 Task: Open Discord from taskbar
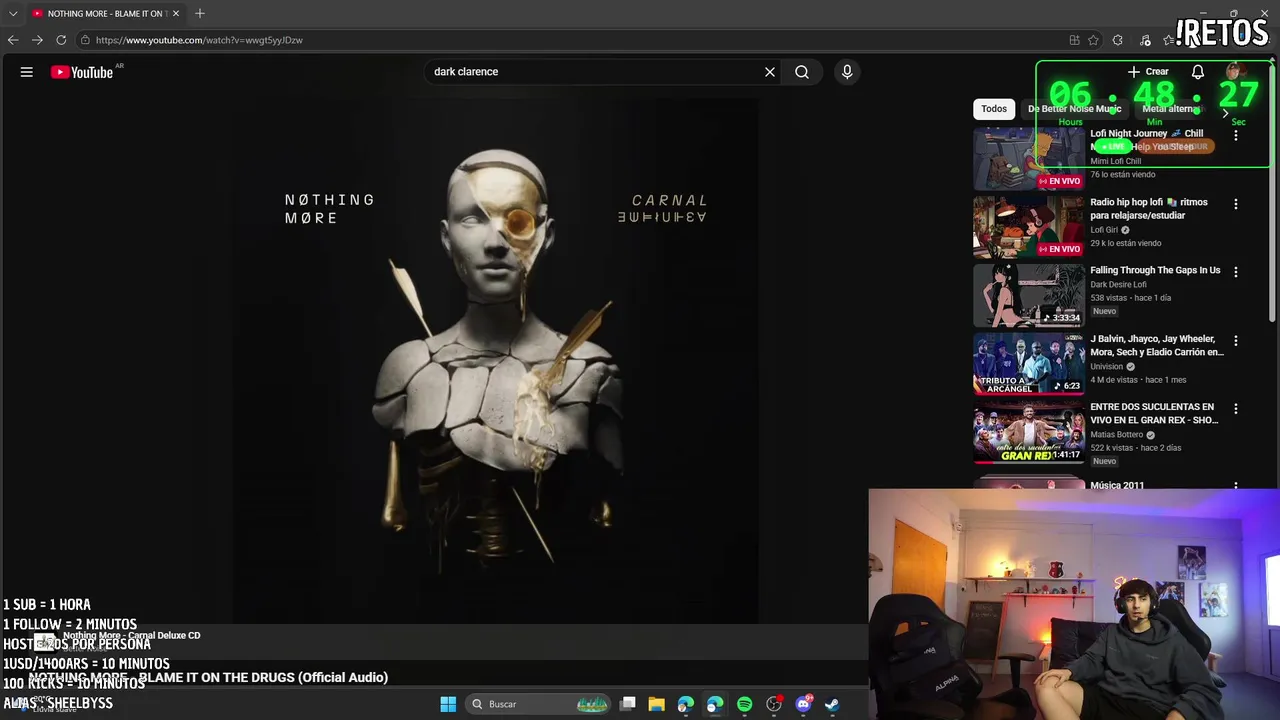click(x=803, y=704)
